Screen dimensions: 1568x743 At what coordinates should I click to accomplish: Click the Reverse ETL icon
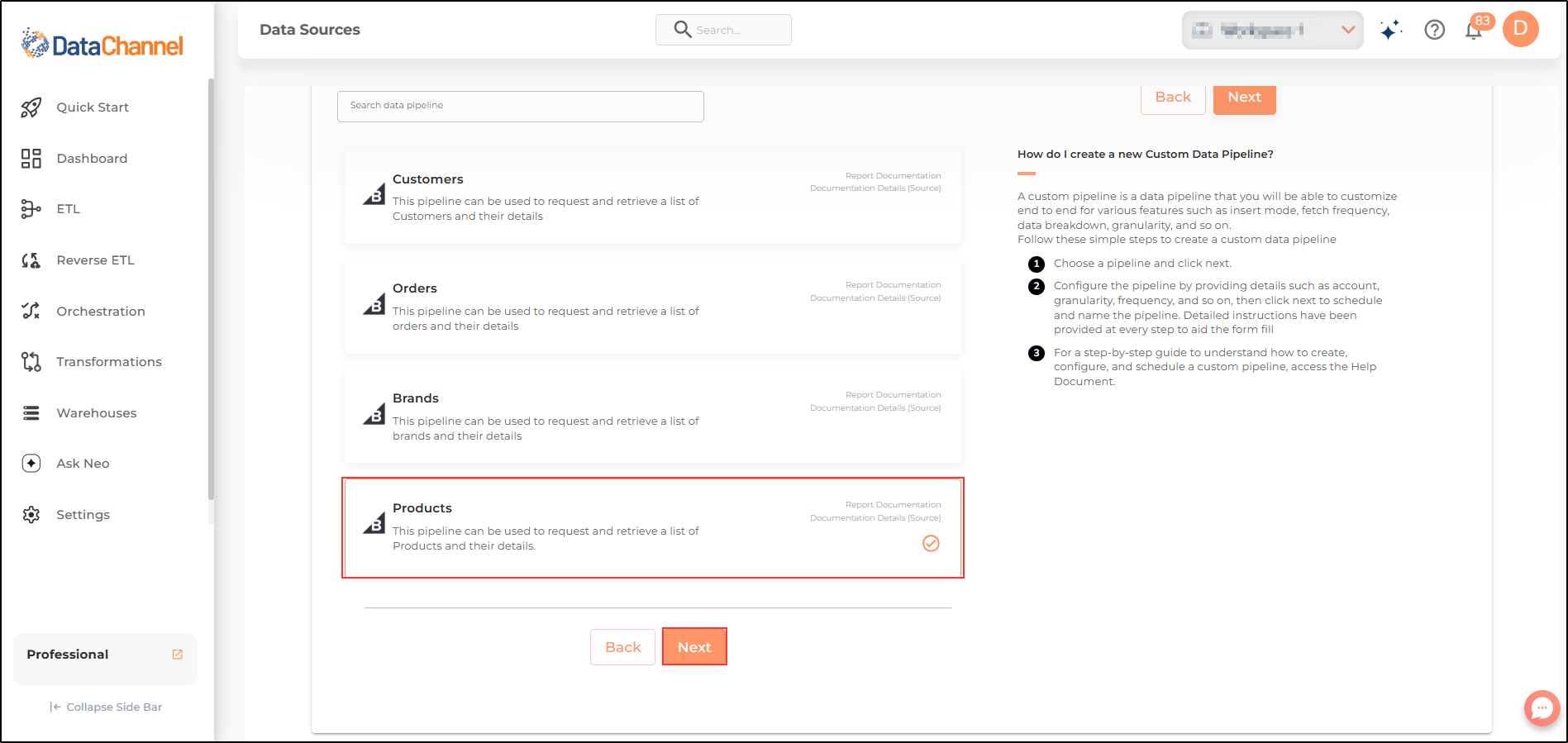click(x=31, y=260)
